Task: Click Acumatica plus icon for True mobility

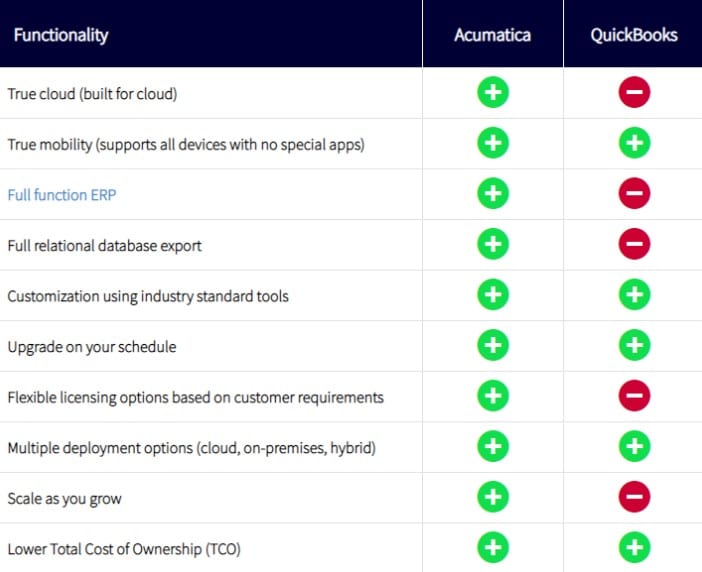Action: (x=493, y=143)
